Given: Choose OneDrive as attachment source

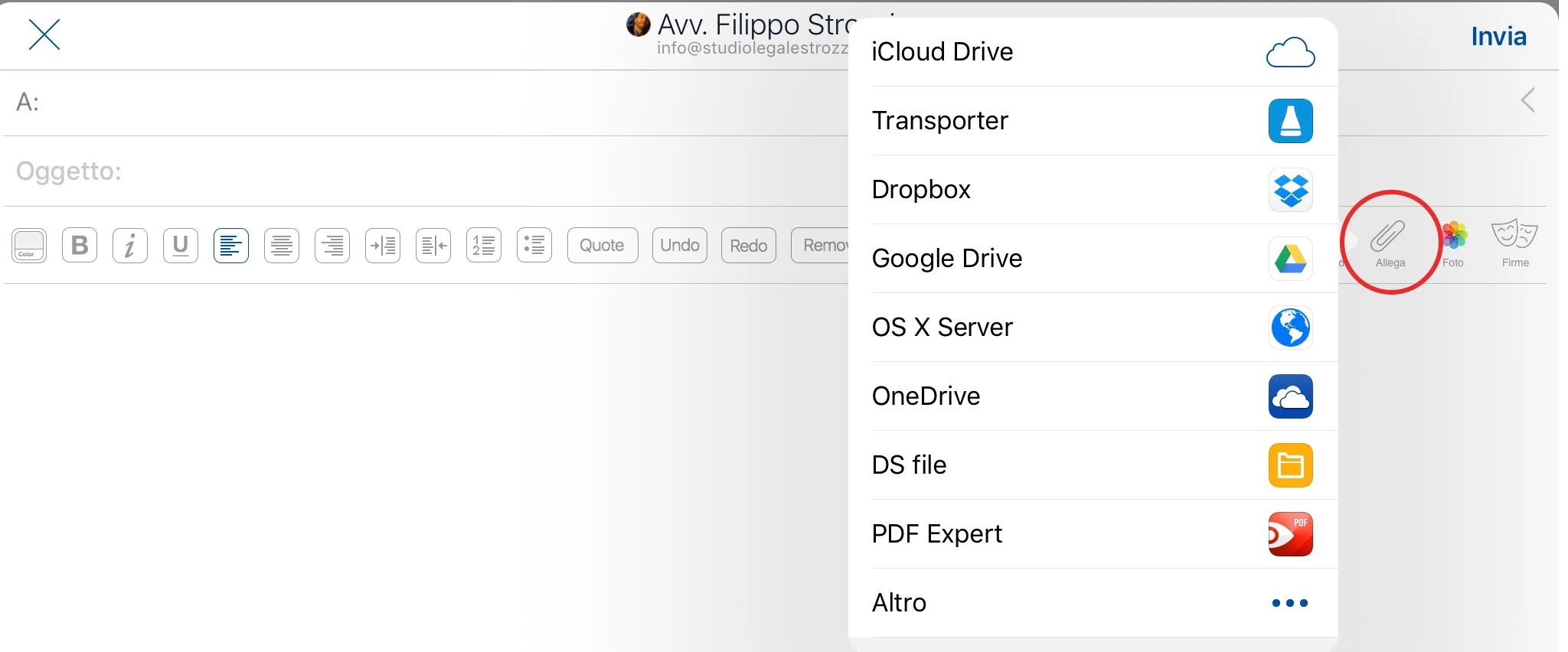Looking at the screenshot, I should click(1093, 396).
